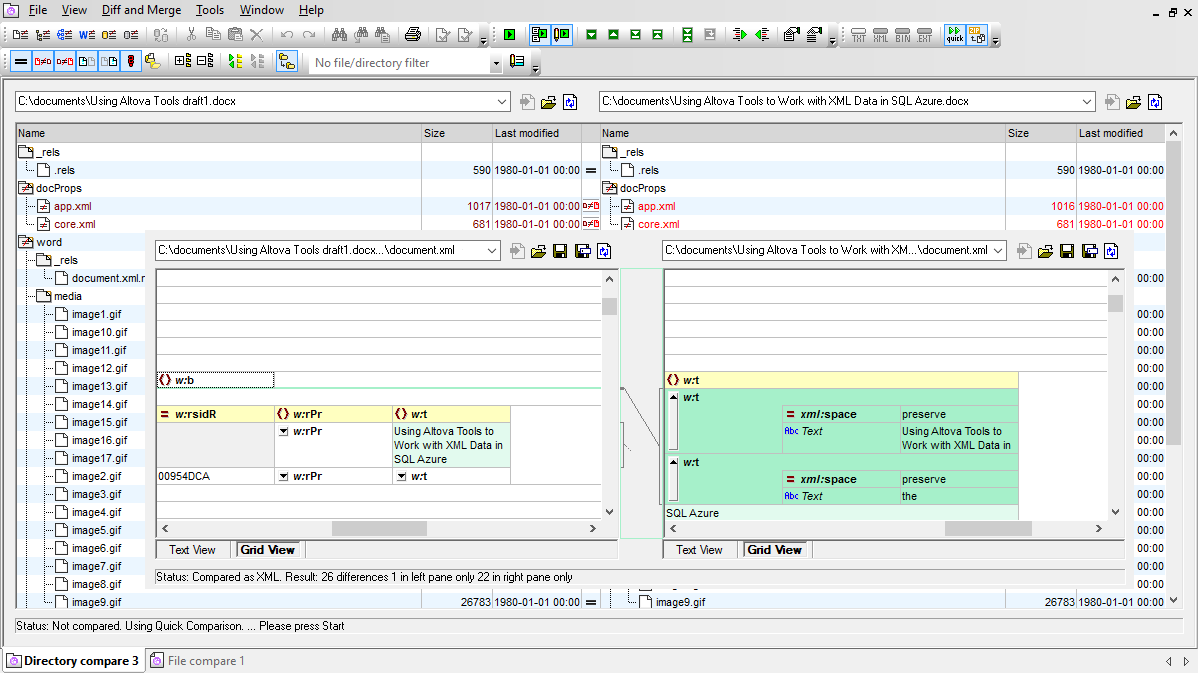
Task: Click the Collapse All folders icon
Action: [205, 61]
